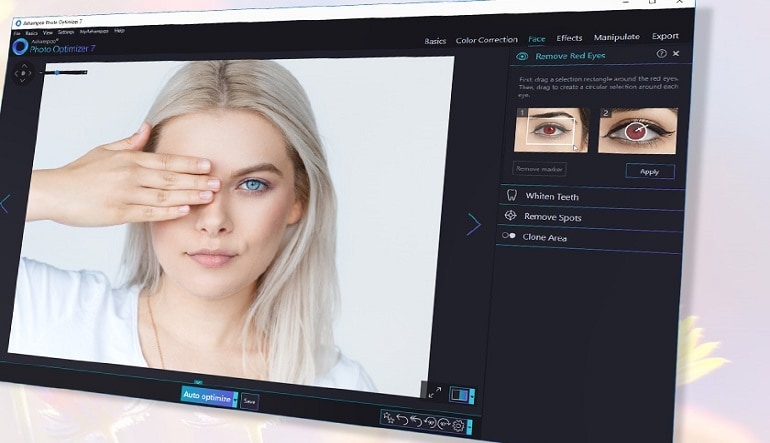This screenshot has height=443, width=770.
Task: Expand the bottom toolbar dropdown arrow
Action: pos(470,427)
